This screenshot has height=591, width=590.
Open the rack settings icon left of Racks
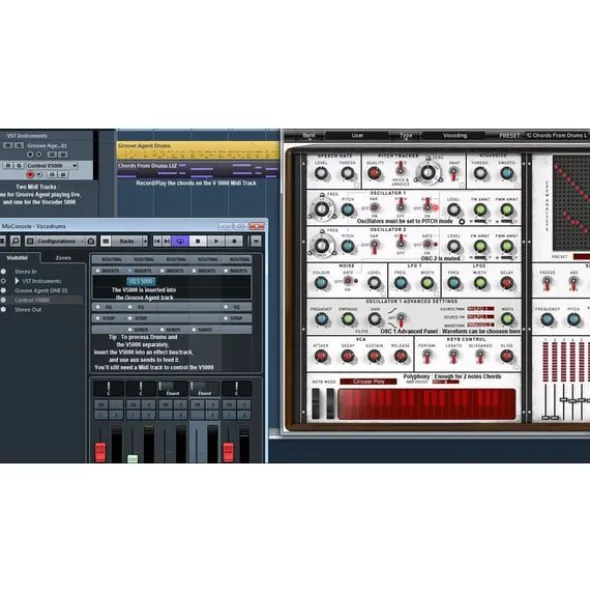(x=106, y=241)
